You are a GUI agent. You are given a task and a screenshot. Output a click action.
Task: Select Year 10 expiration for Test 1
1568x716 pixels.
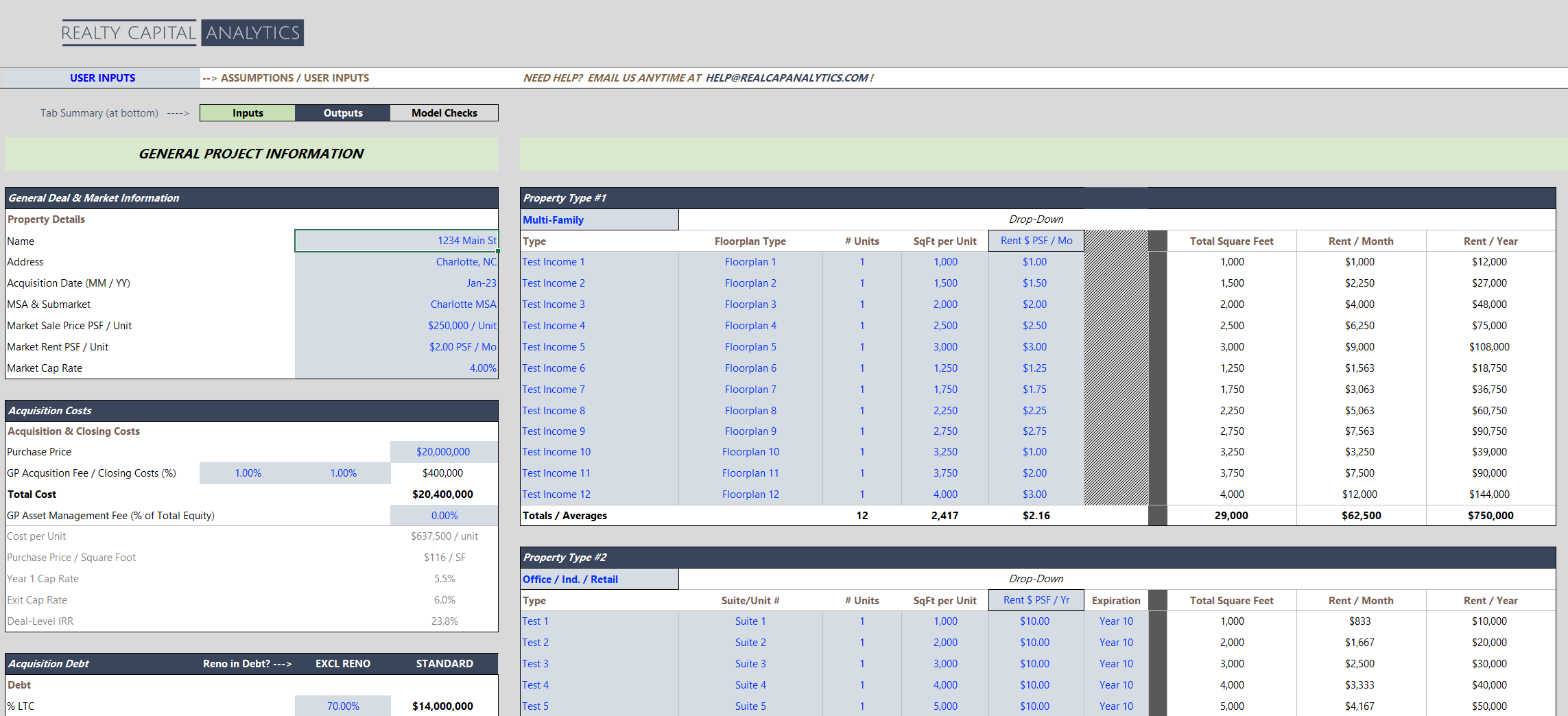click(1116, 621)
